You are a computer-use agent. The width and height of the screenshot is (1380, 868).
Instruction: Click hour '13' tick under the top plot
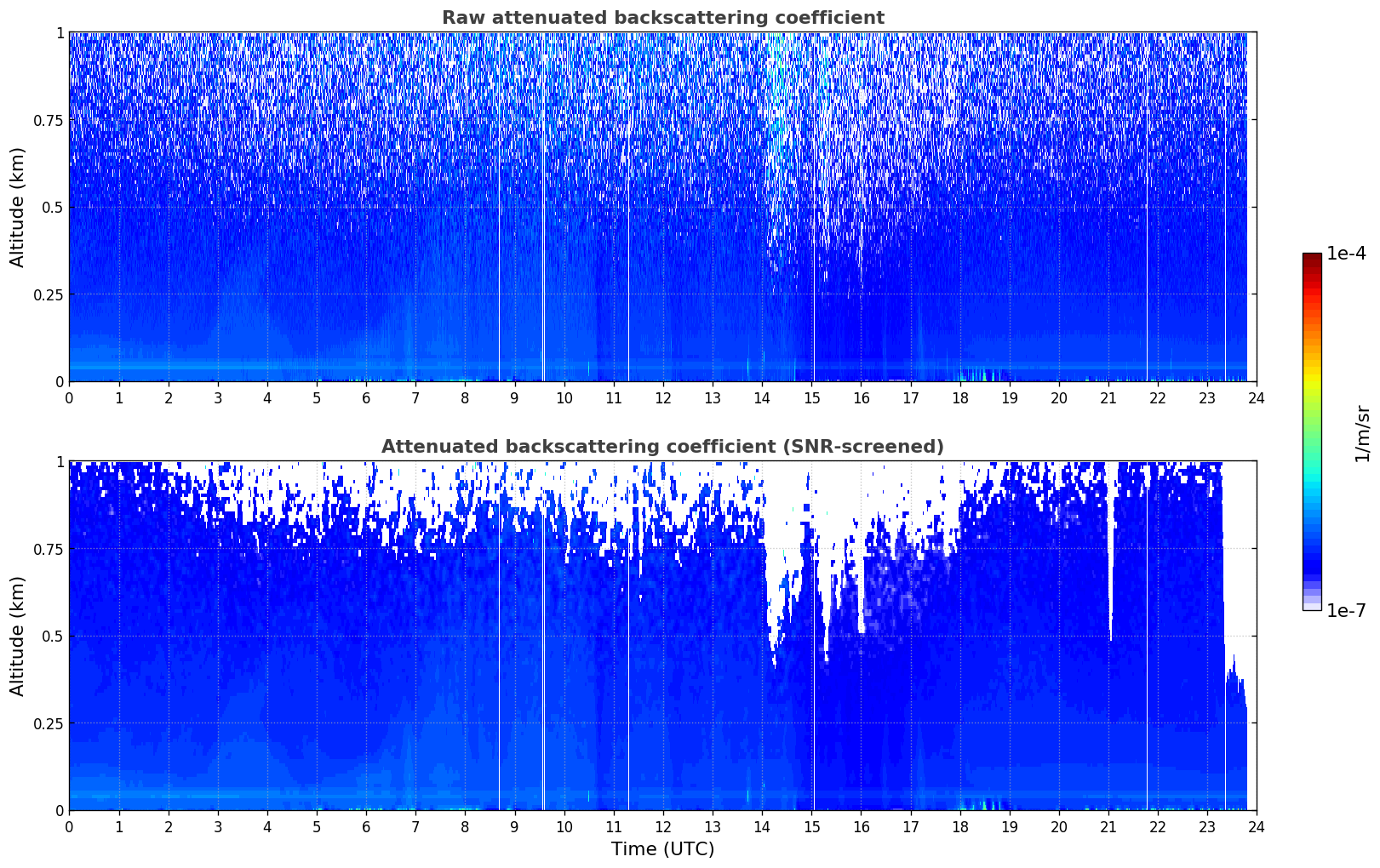[x=713, y=397]
